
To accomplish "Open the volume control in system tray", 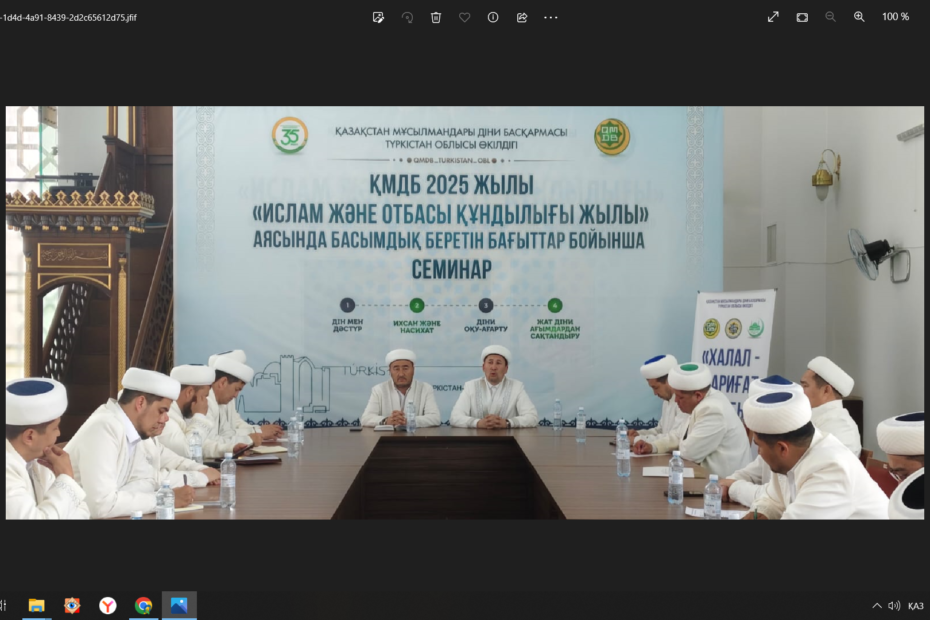I will pyautogui.click(x=894, y=605).
